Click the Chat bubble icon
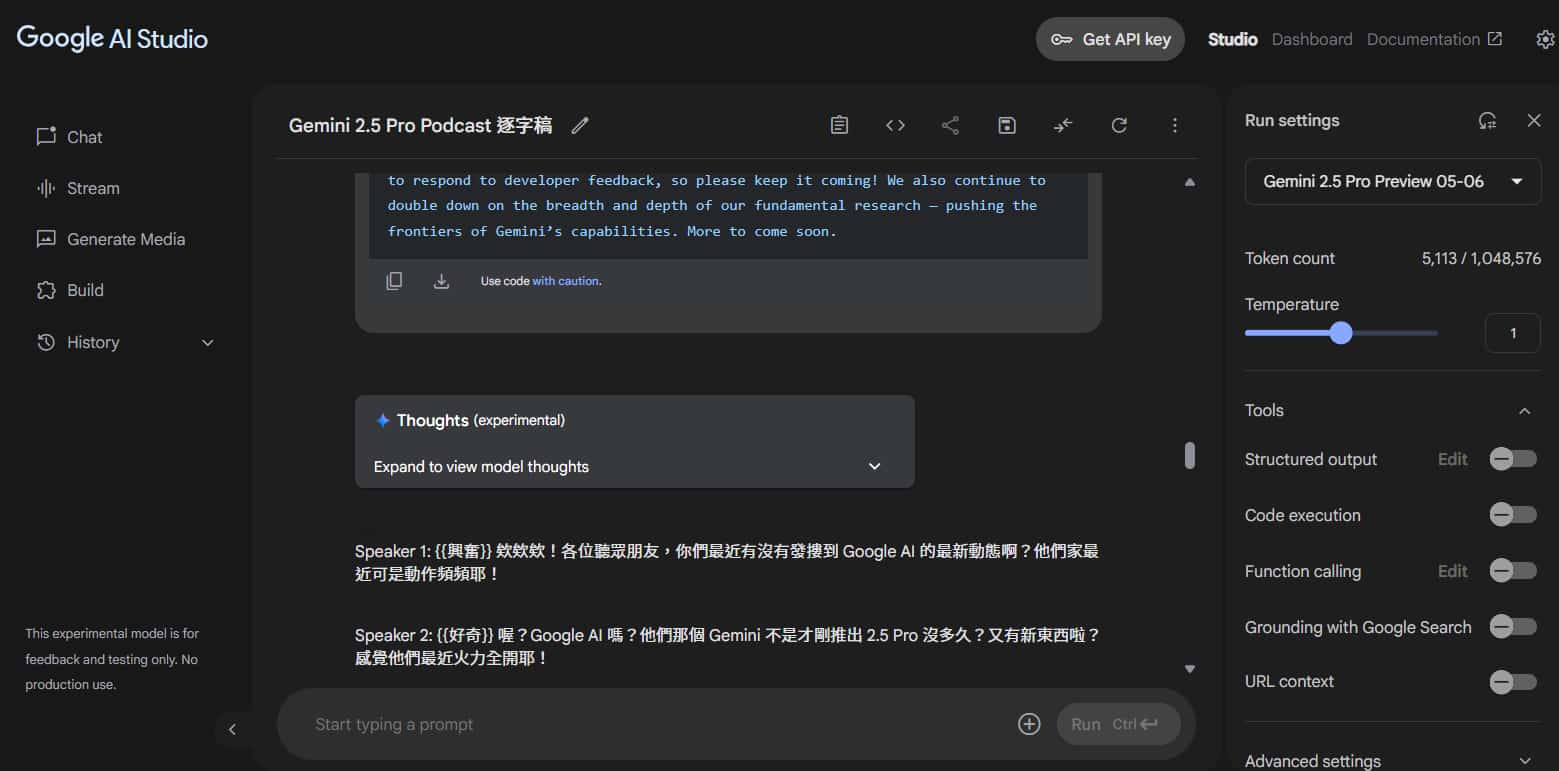The width and height of the screenshot is (1559, 771). tap(46, 137)
